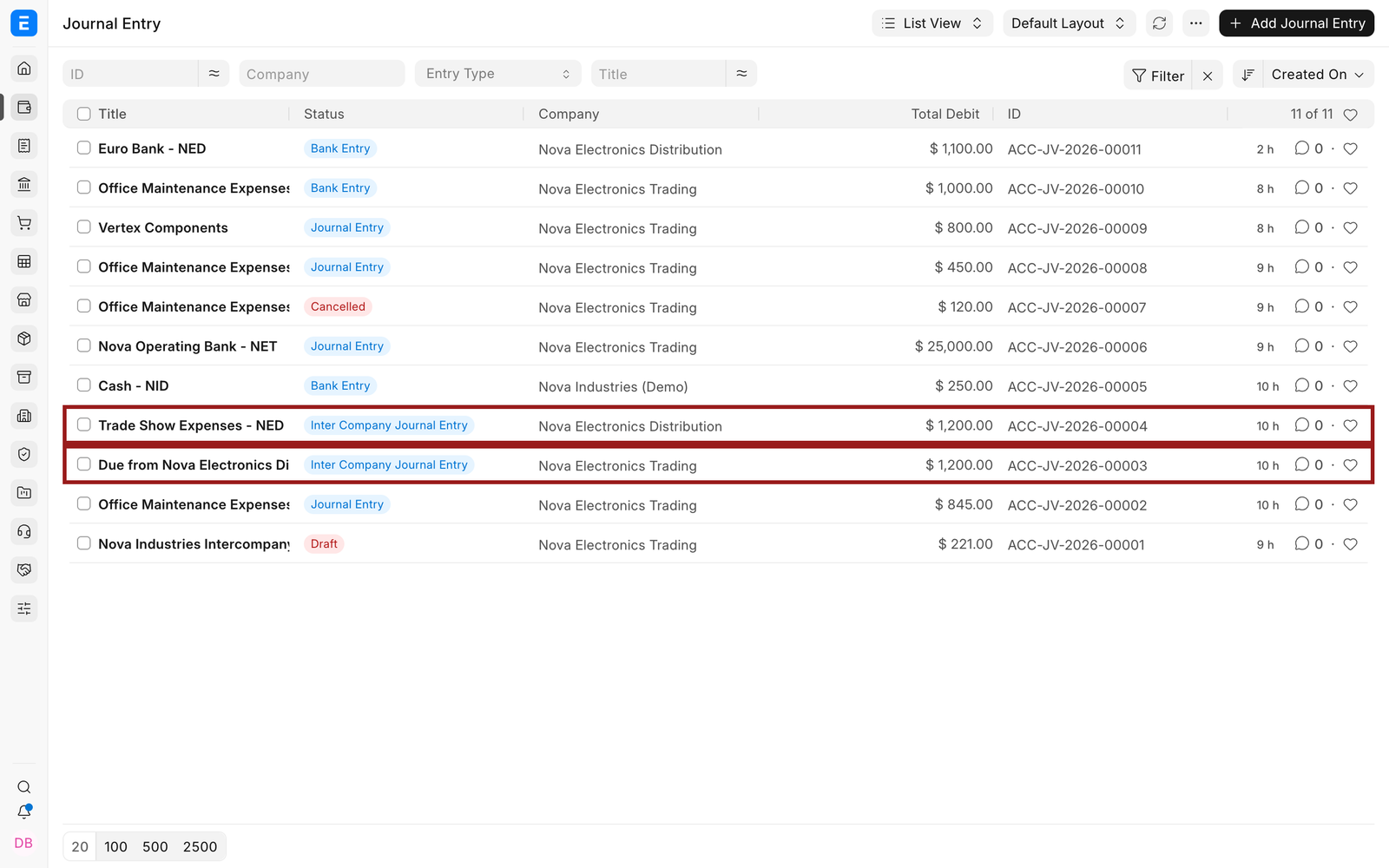Open the sliders settings sidebar icon

click(x=24, y=608)
